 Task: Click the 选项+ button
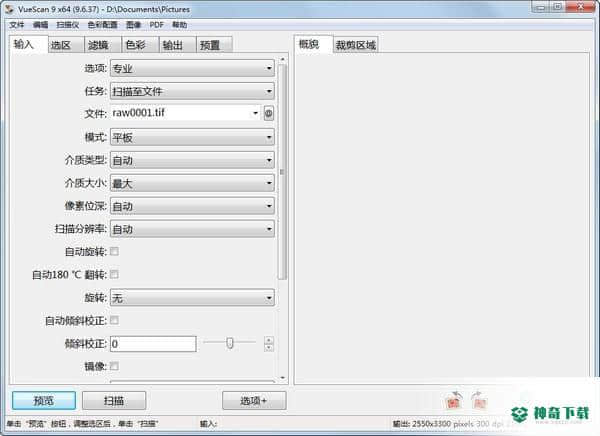[x=254, y=400]
